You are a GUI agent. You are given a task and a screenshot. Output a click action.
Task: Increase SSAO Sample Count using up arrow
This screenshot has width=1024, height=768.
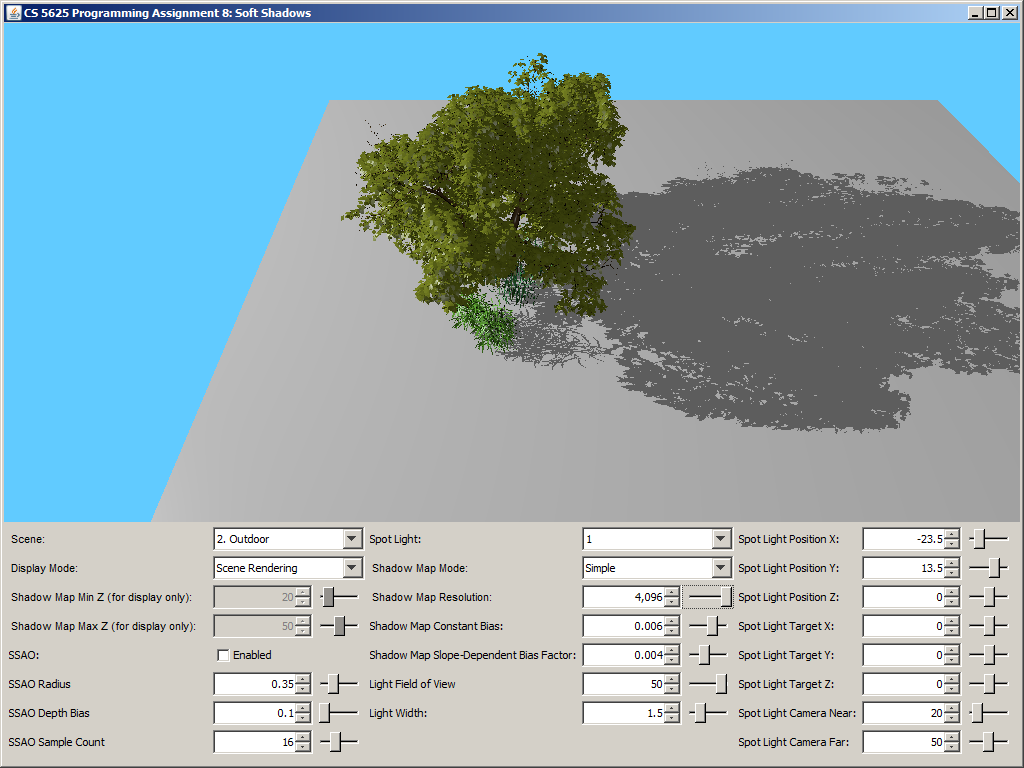[303, 737]
